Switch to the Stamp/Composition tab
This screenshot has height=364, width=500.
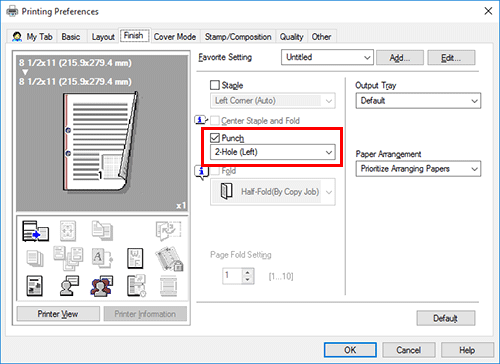pos(238,37)
